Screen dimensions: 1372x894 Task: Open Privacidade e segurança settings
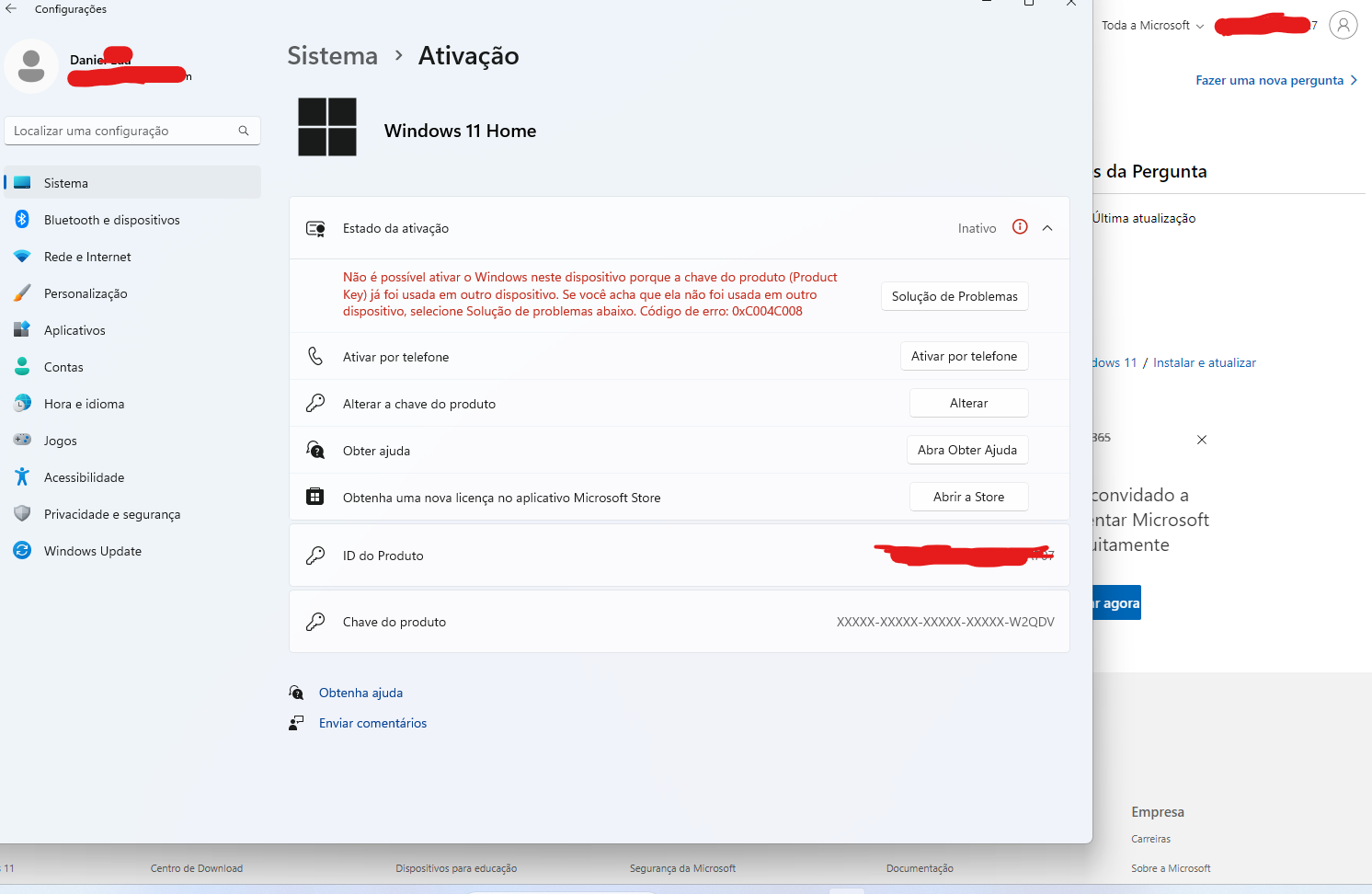click(x=132, y=513)
